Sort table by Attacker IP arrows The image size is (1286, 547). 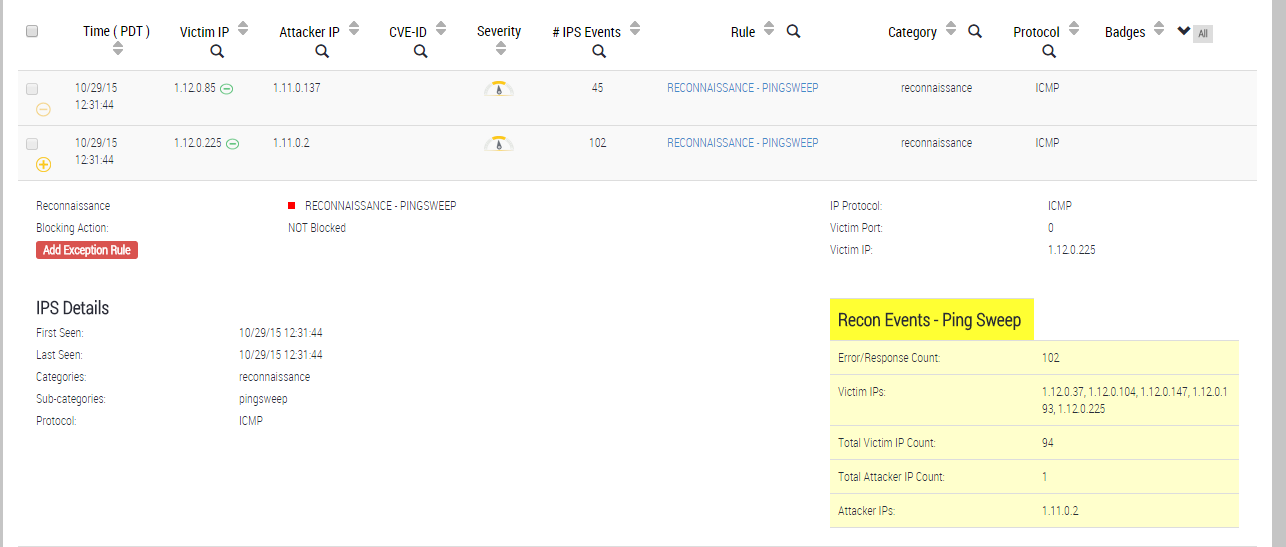point(353,29)
